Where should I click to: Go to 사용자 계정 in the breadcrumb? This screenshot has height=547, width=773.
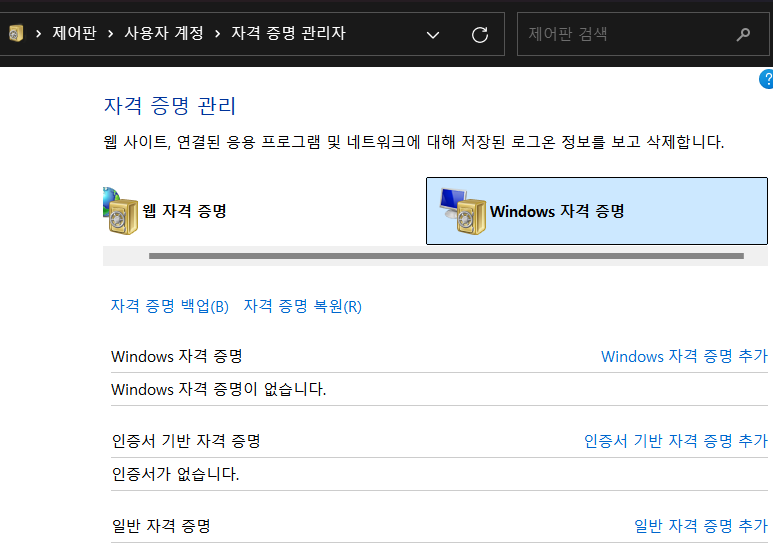(164, 34)
